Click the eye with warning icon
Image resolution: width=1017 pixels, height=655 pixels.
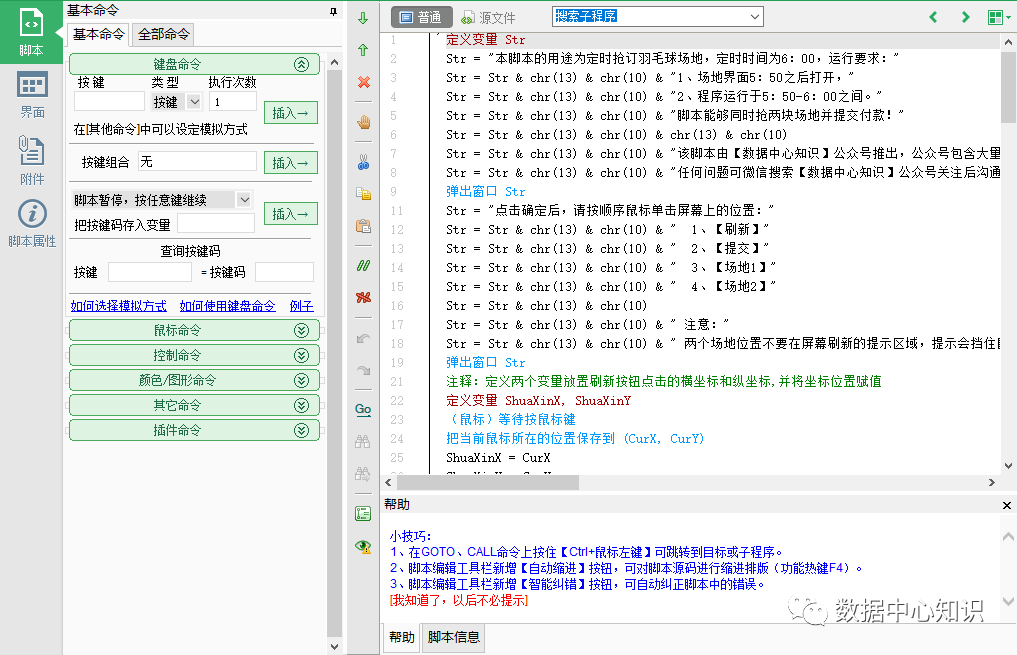point(363,546)
